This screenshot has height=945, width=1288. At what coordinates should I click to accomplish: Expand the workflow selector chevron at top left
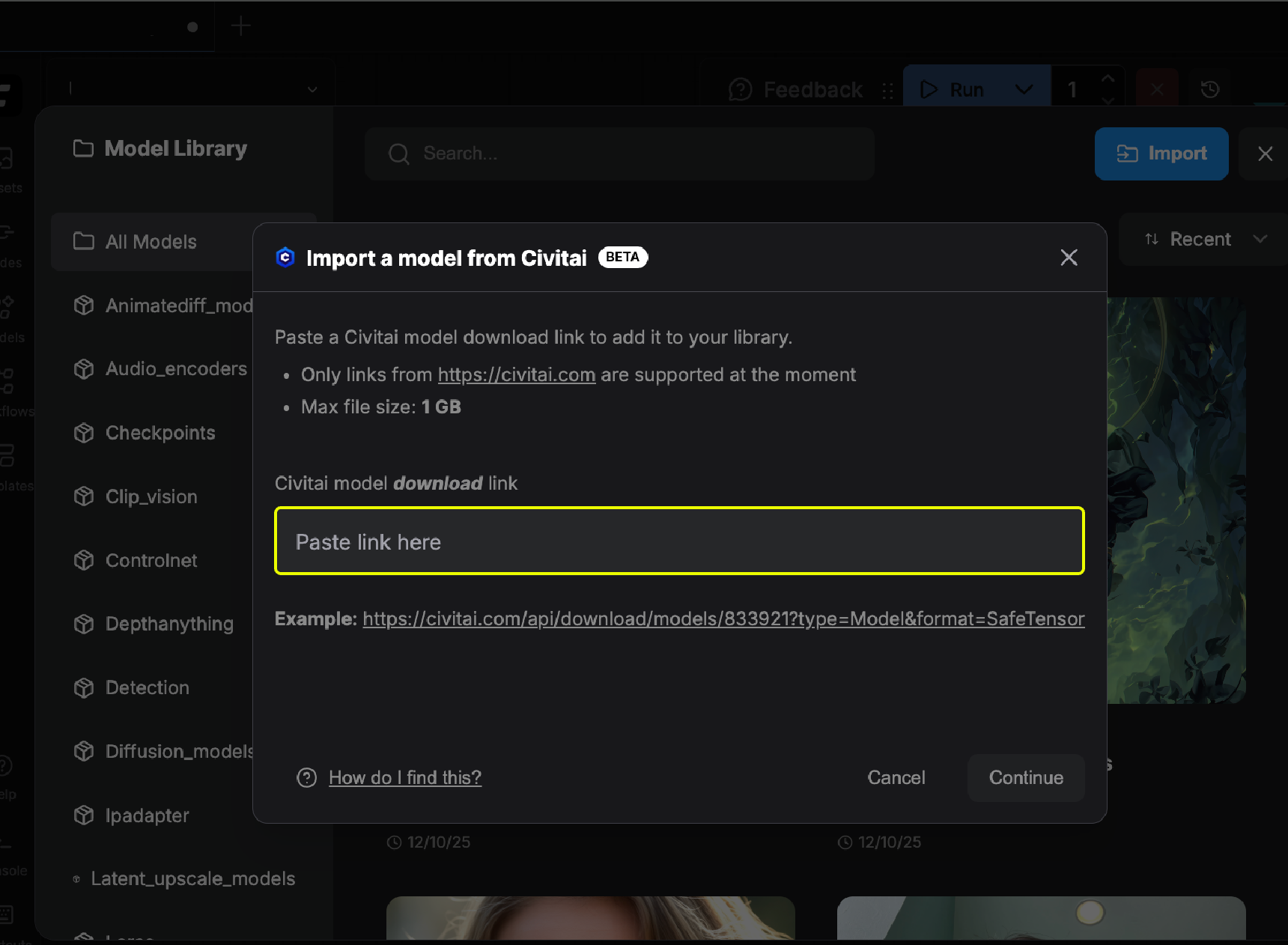(312, 88)
